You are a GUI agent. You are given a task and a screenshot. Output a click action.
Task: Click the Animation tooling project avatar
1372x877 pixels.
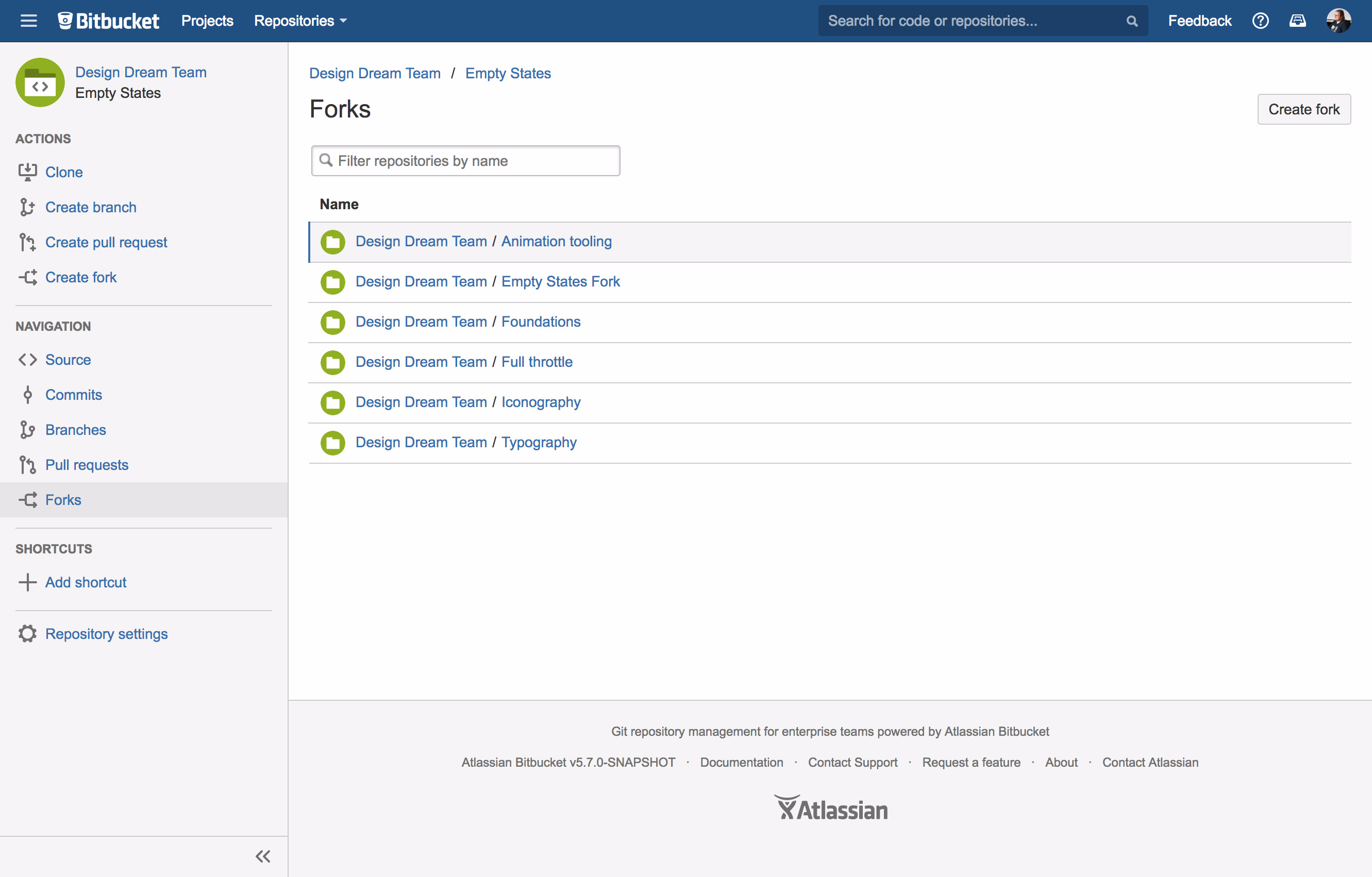[x=333, y=242]
